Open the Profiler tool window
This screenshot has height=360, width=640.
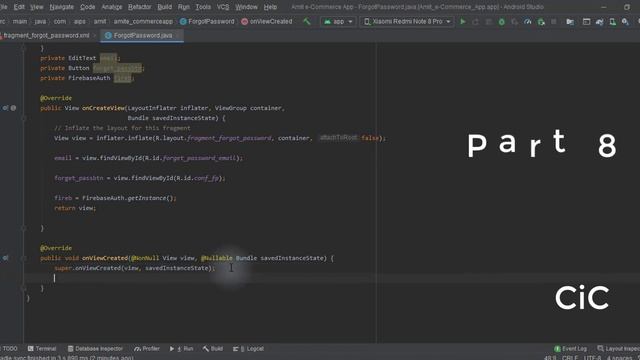coord(147,349)
